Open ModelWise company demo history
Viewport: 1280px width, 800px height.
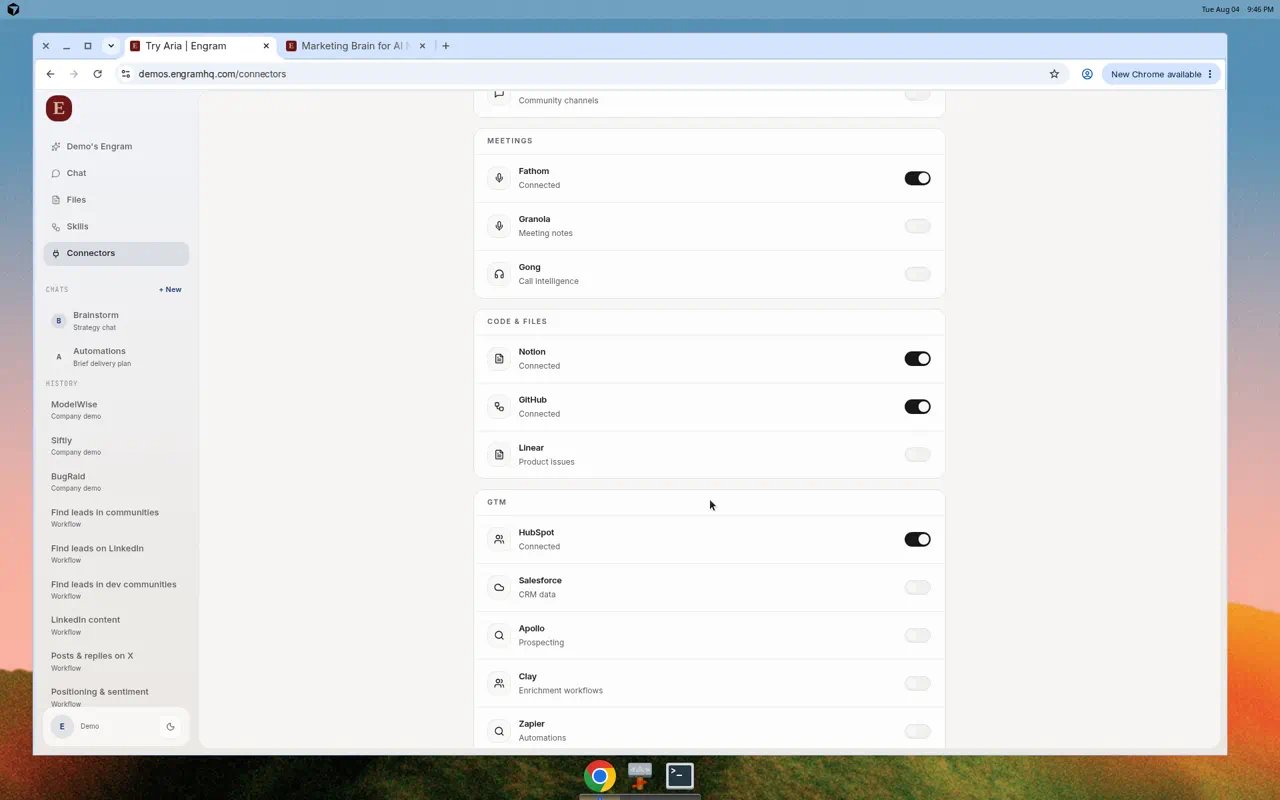click(116, 410)
